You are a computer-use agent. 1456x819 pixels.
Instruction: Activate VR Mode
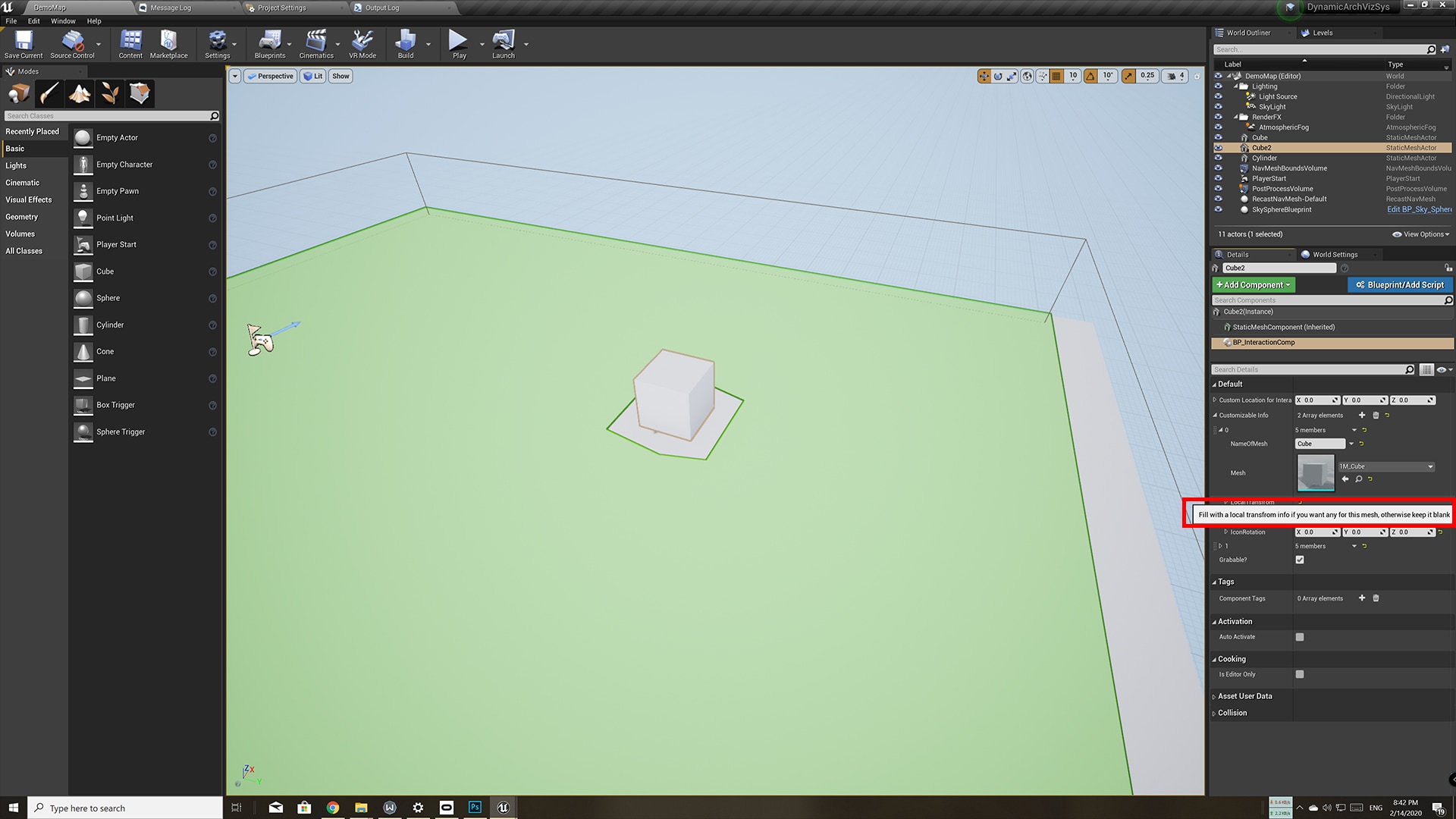[363, 43]
